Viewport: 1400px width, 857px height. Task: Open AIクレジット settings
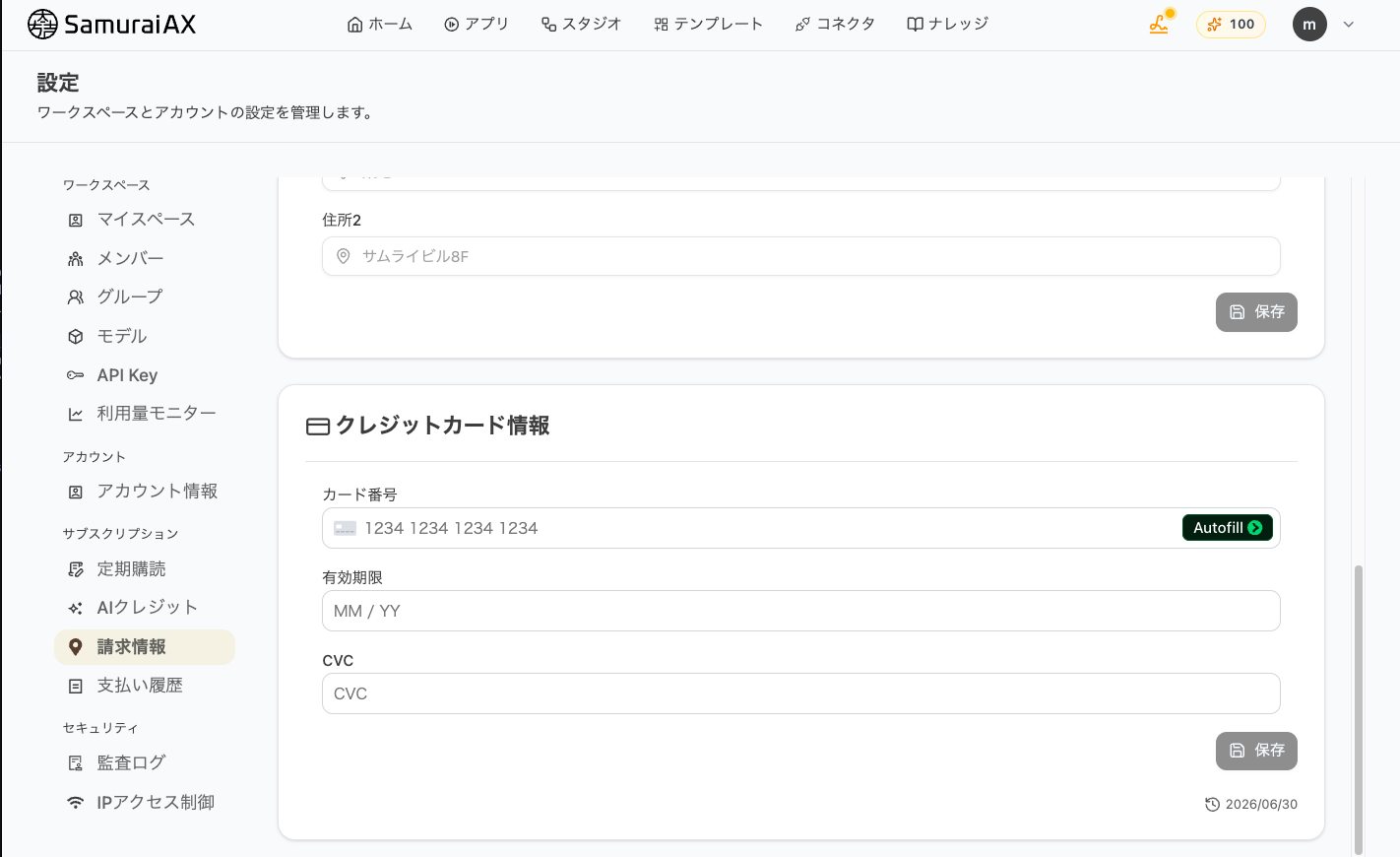[x=145, y=608]
